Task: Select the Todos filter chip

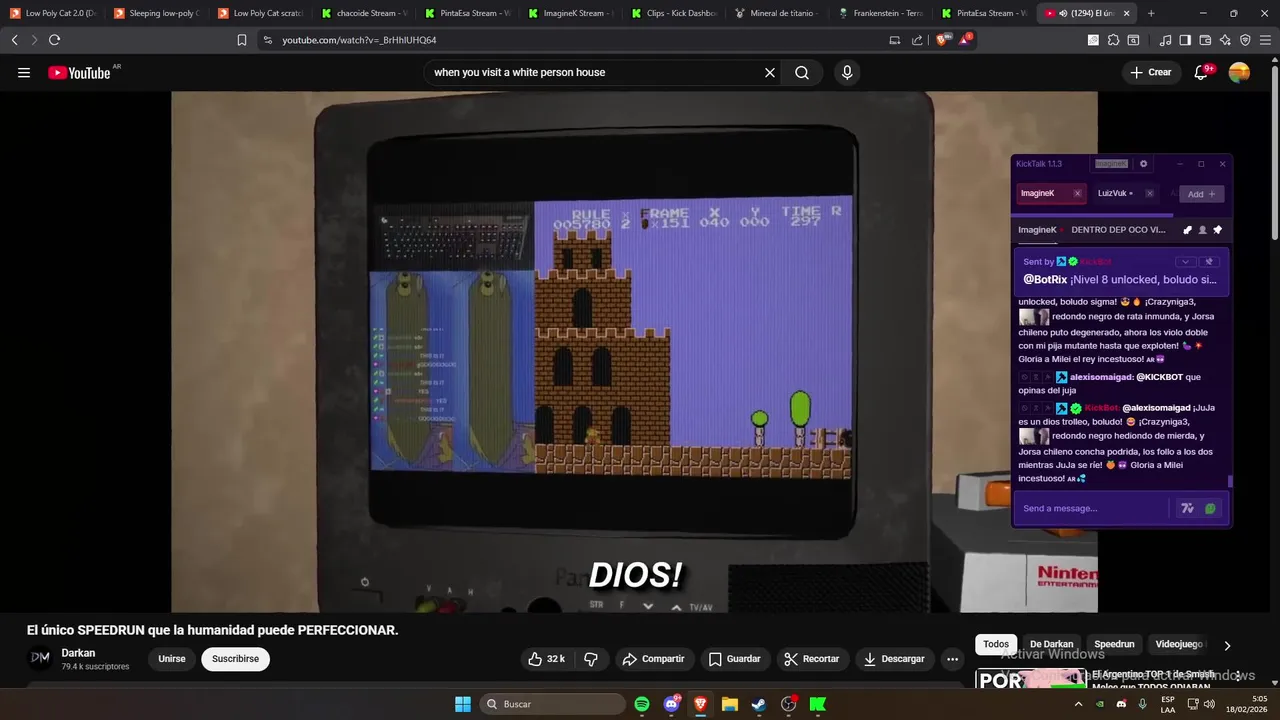Action: click(x=996, y=644)
